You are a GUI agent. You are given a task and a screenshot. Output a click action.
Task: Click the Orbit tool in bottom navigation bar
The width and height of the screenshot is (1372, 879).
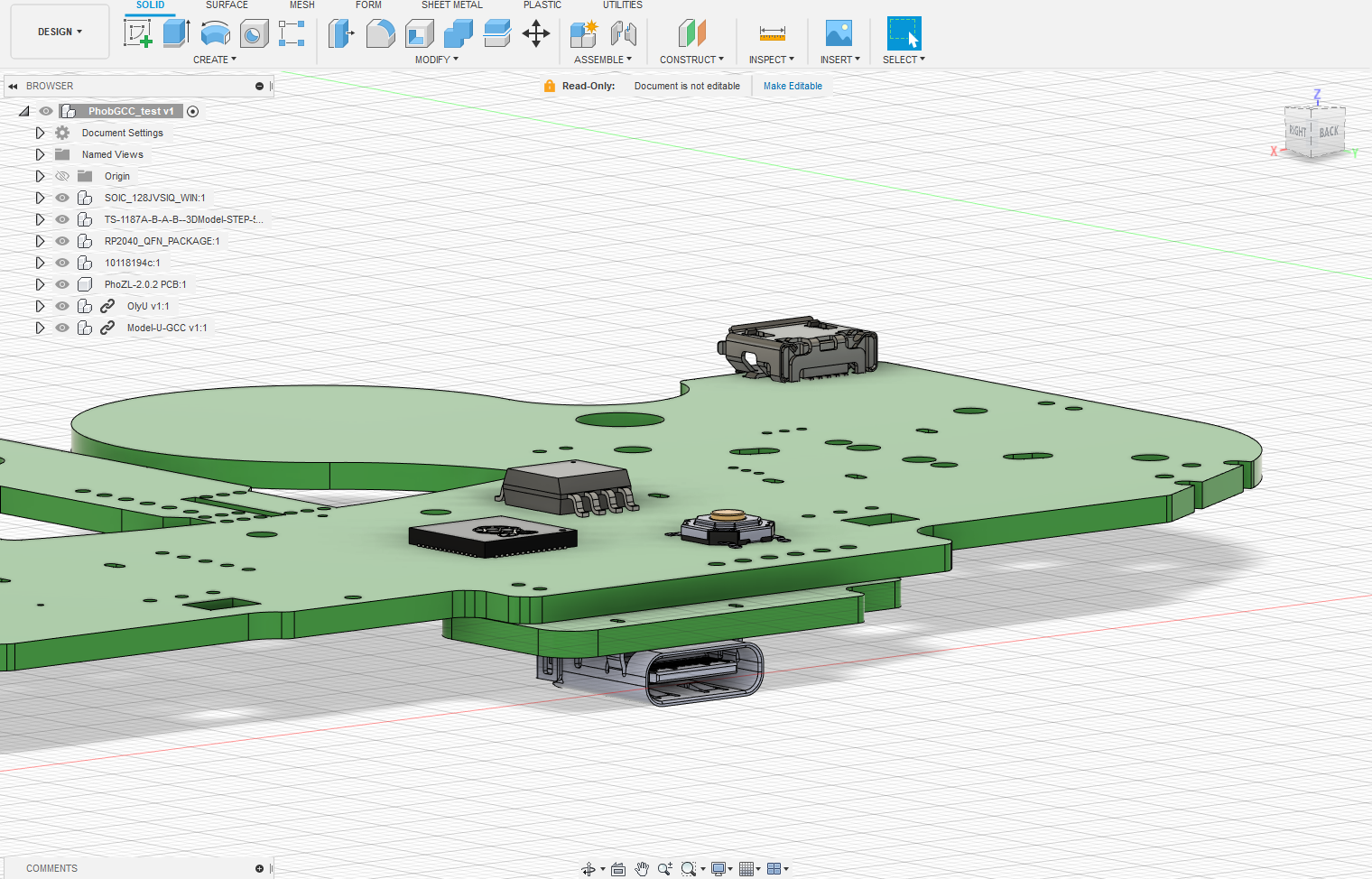(589, 869)
